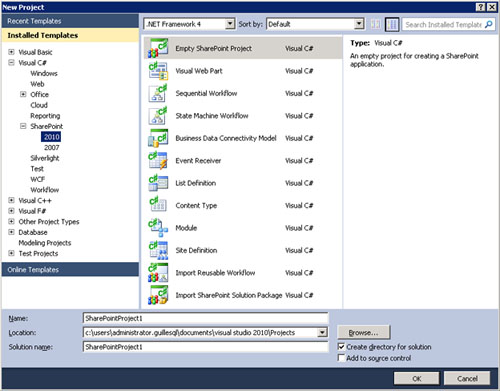The width and height of the screenshot is (500, 391).
Task: Toggle Create directory for solution checkbox
Action: [x=341, y=347]
